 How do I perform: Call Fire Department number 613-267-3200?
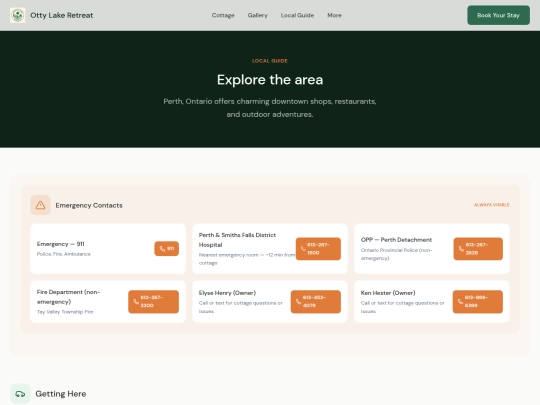point(153,302)
